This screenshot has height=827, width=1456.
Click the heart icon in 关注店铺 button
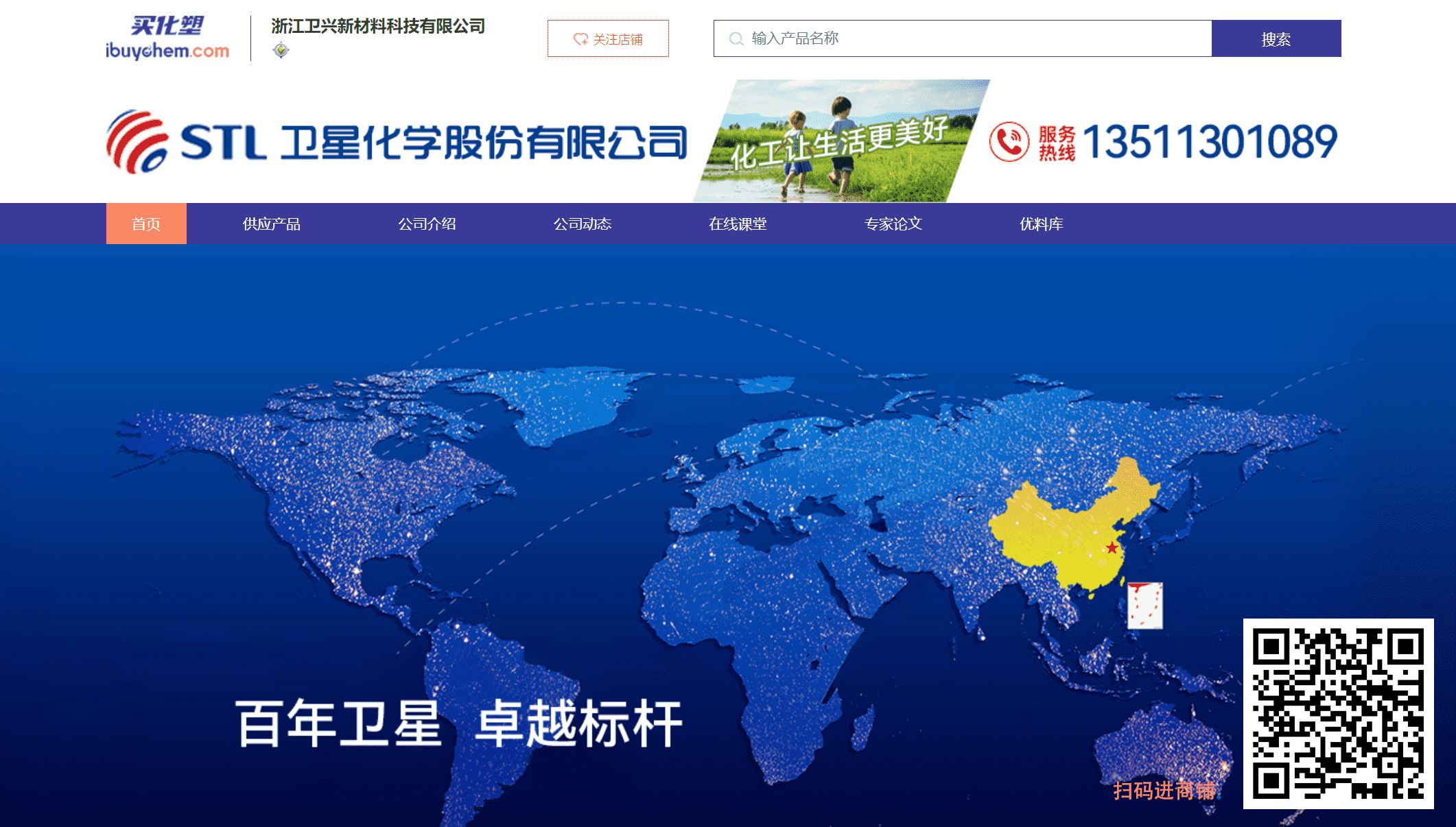[x=580, y=39]
